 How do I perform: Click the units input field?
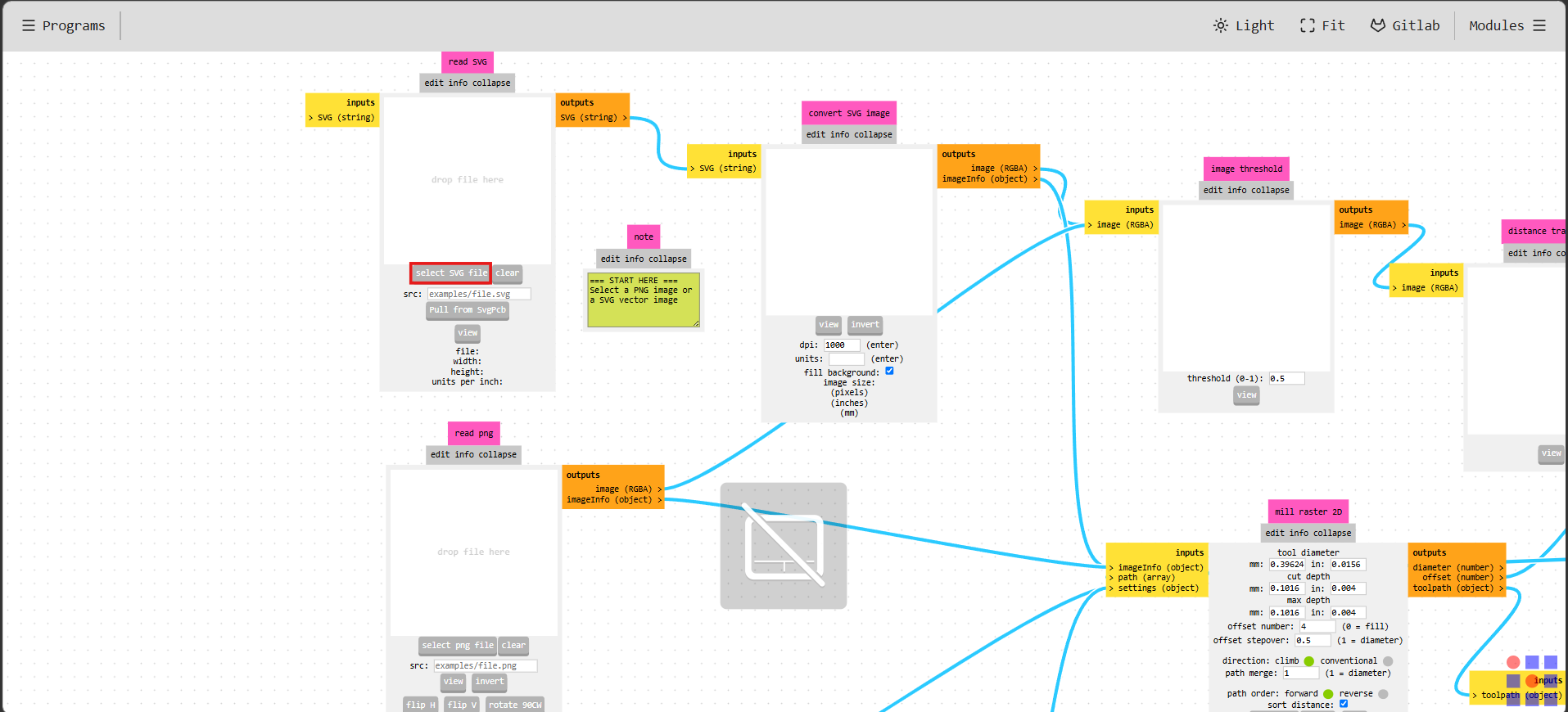(847, 359)
